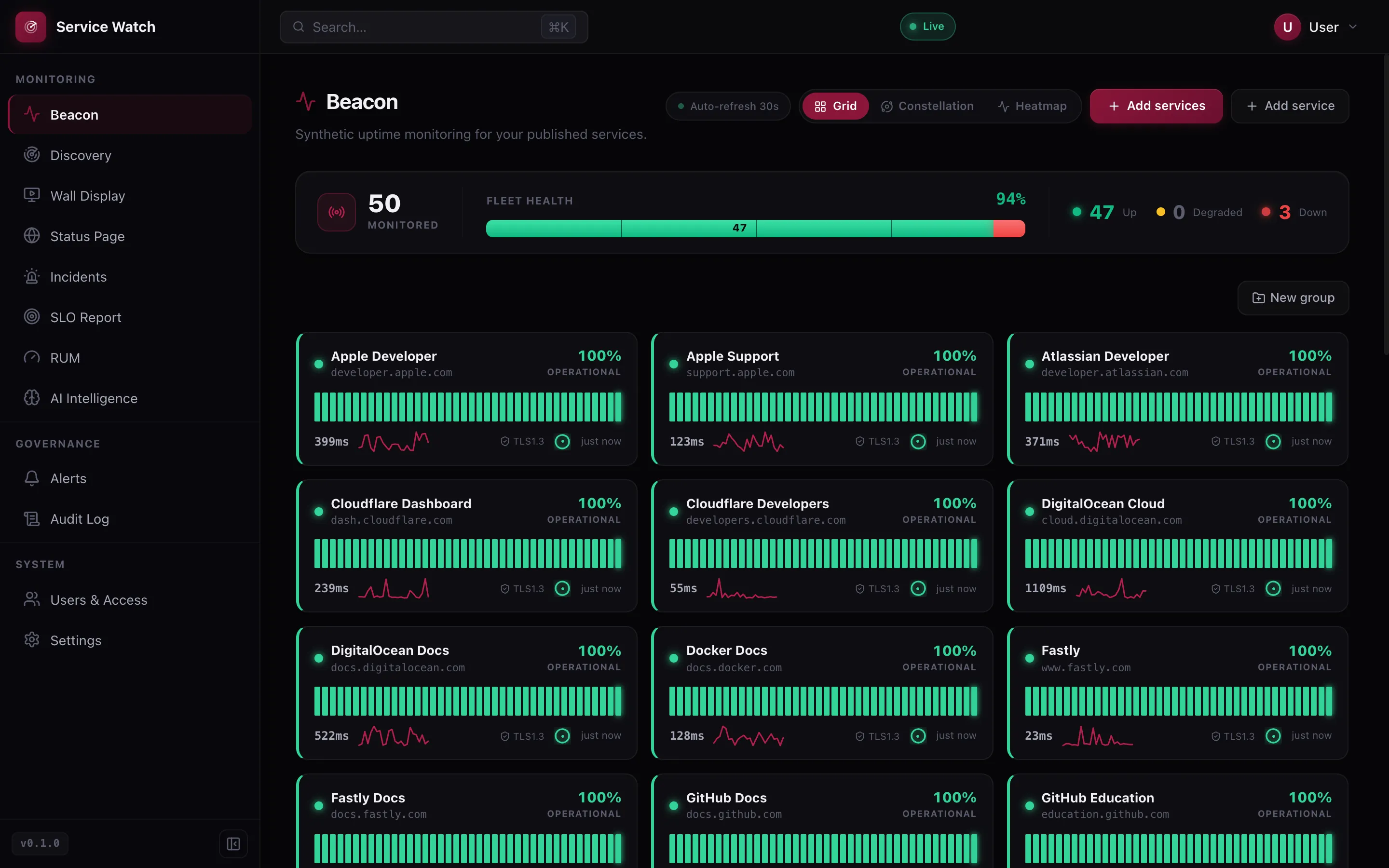Click the SLO Report target icon
Image resolution: width=1389 pixels, height=868 pixels.
31,317
